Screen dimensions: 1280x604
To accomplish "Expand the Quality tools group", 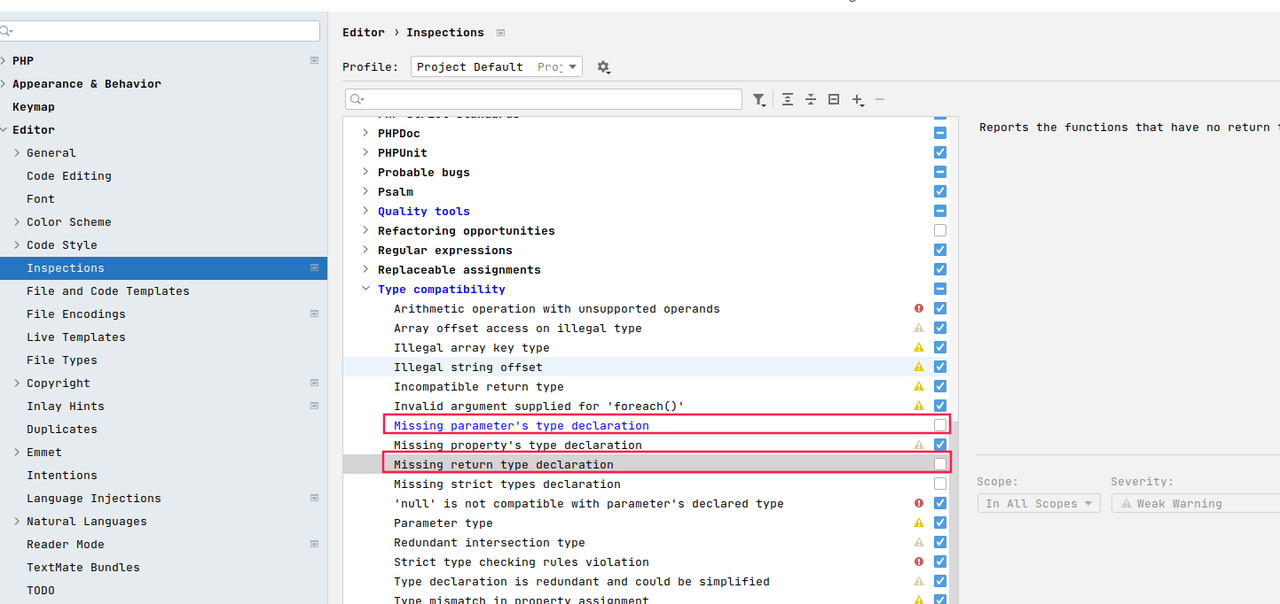I will tap(365, 212).
